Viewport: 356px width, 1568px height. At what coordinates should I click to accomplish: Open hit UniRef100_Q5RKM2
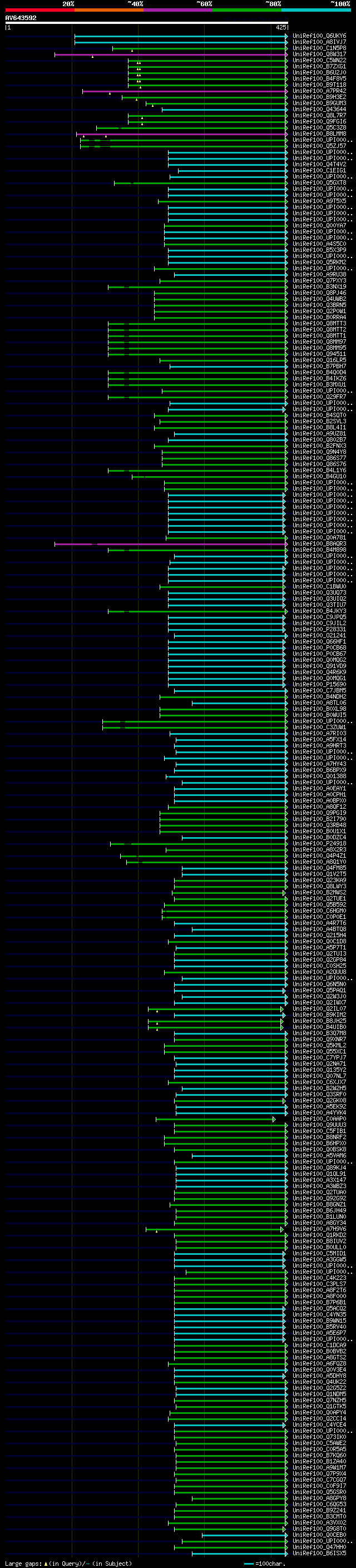coord(319,262)
